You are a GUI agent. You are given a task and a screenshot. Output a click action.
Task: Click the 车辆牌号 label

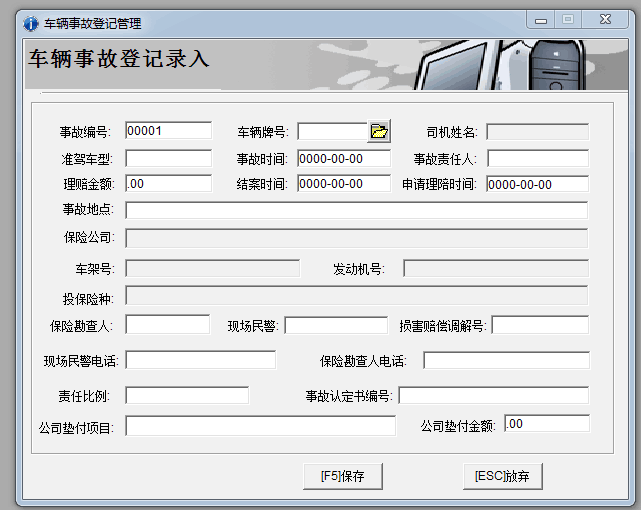point(263,132)
